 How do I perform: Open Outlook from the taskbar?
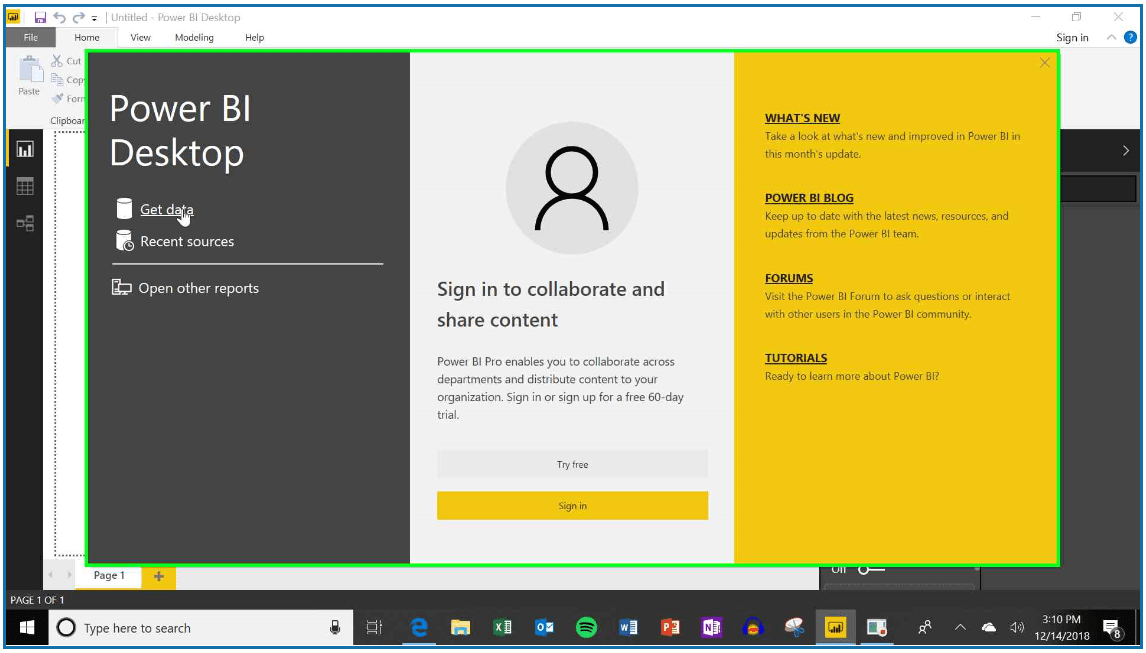544,627
